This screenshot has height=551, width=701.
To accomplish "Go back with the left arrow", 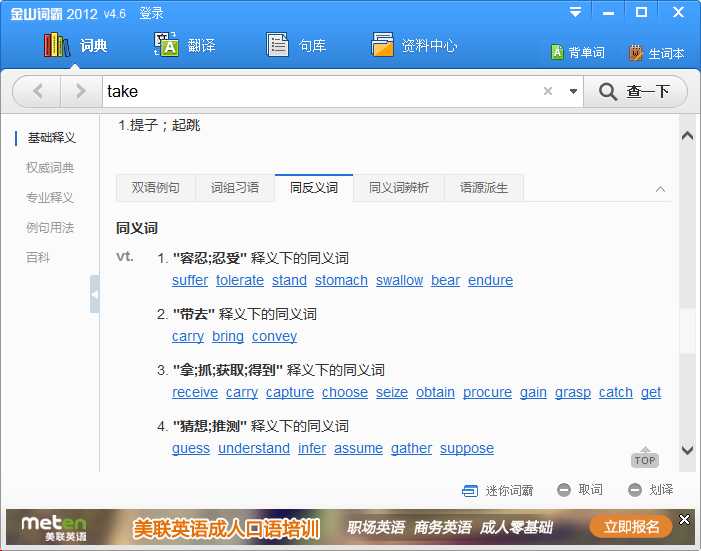I will pos(38,91).
